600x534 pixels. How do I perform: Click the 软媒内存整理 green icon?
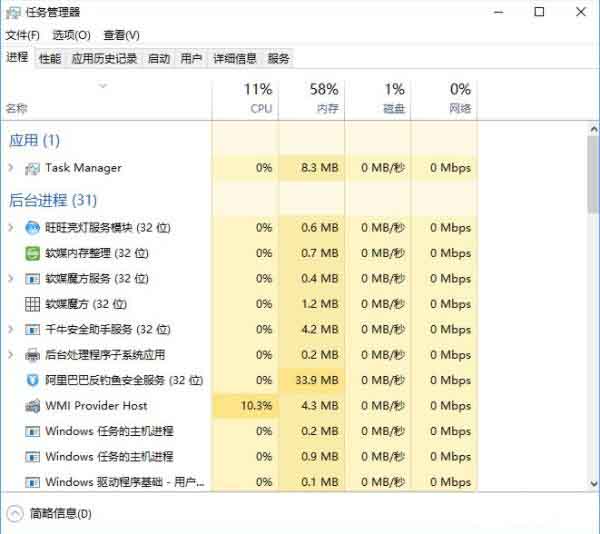(x=32, y=253)
